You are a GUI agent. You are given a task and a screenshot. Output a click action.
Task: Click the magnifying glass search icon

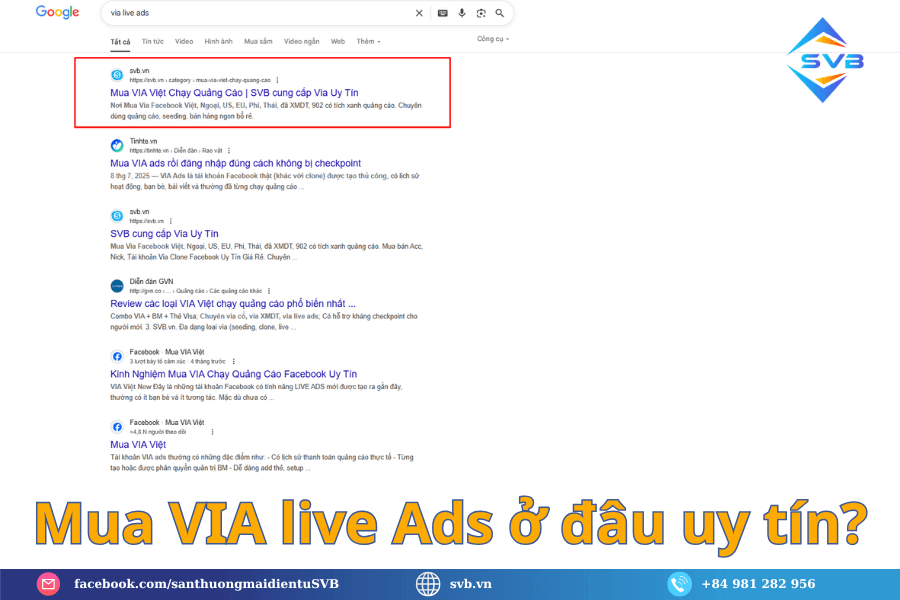[x=499, y=13]
